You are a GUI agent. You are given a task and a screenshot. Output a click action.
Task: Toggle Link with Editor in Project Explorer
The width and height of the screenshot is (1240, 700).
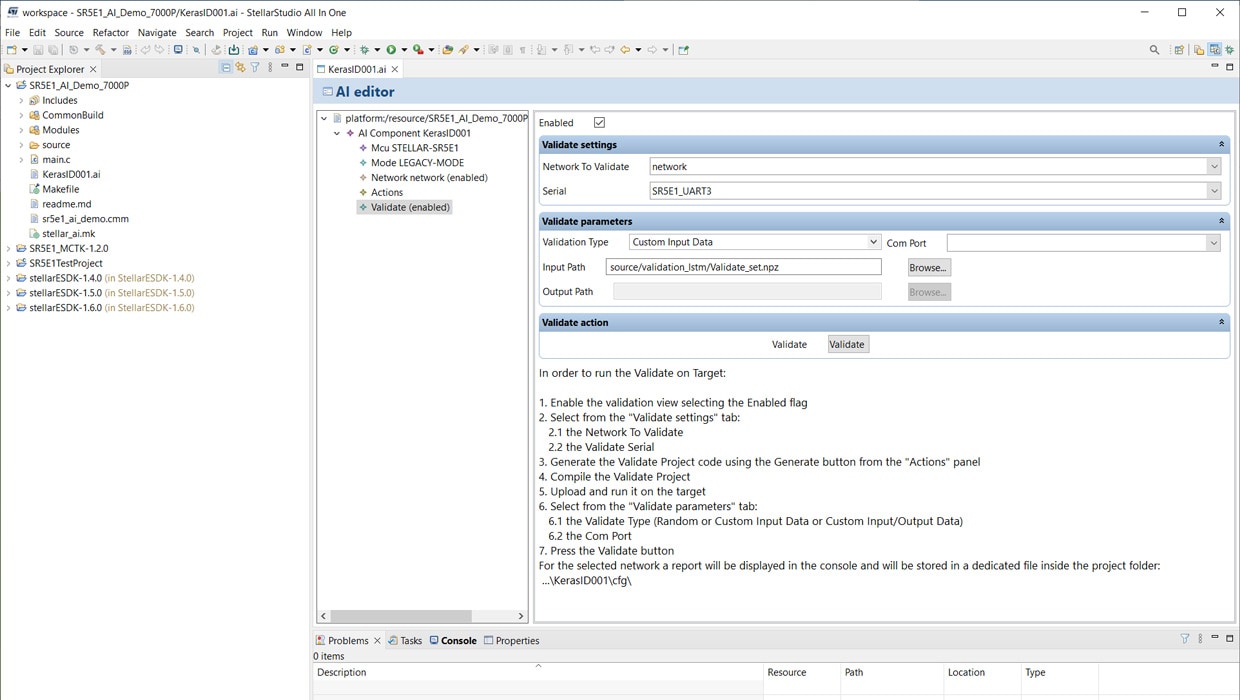pyautogui.click(x=240, y=68)
